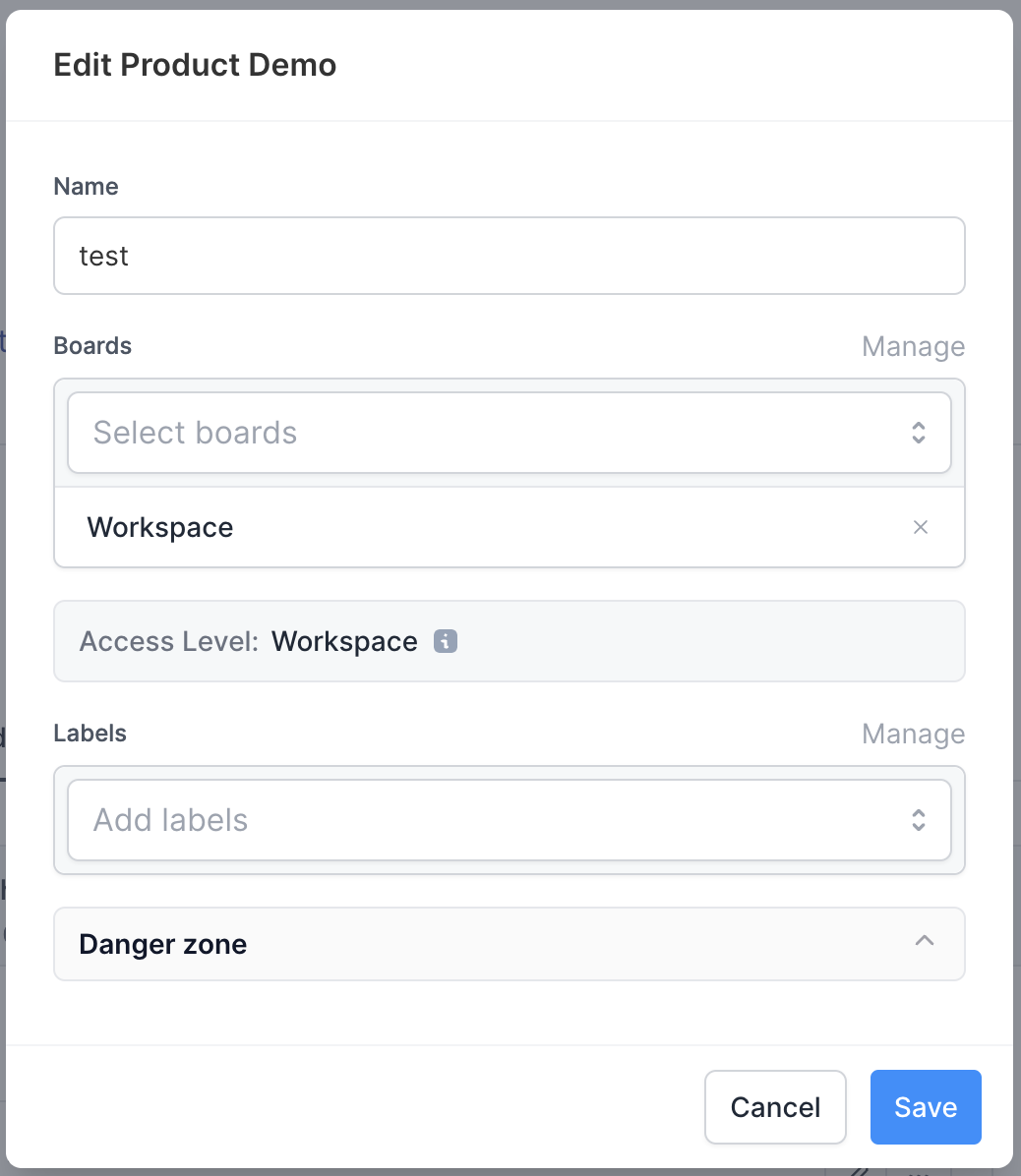Open Manage link next to Boards

pyautogui.click(x=913, y=346)
